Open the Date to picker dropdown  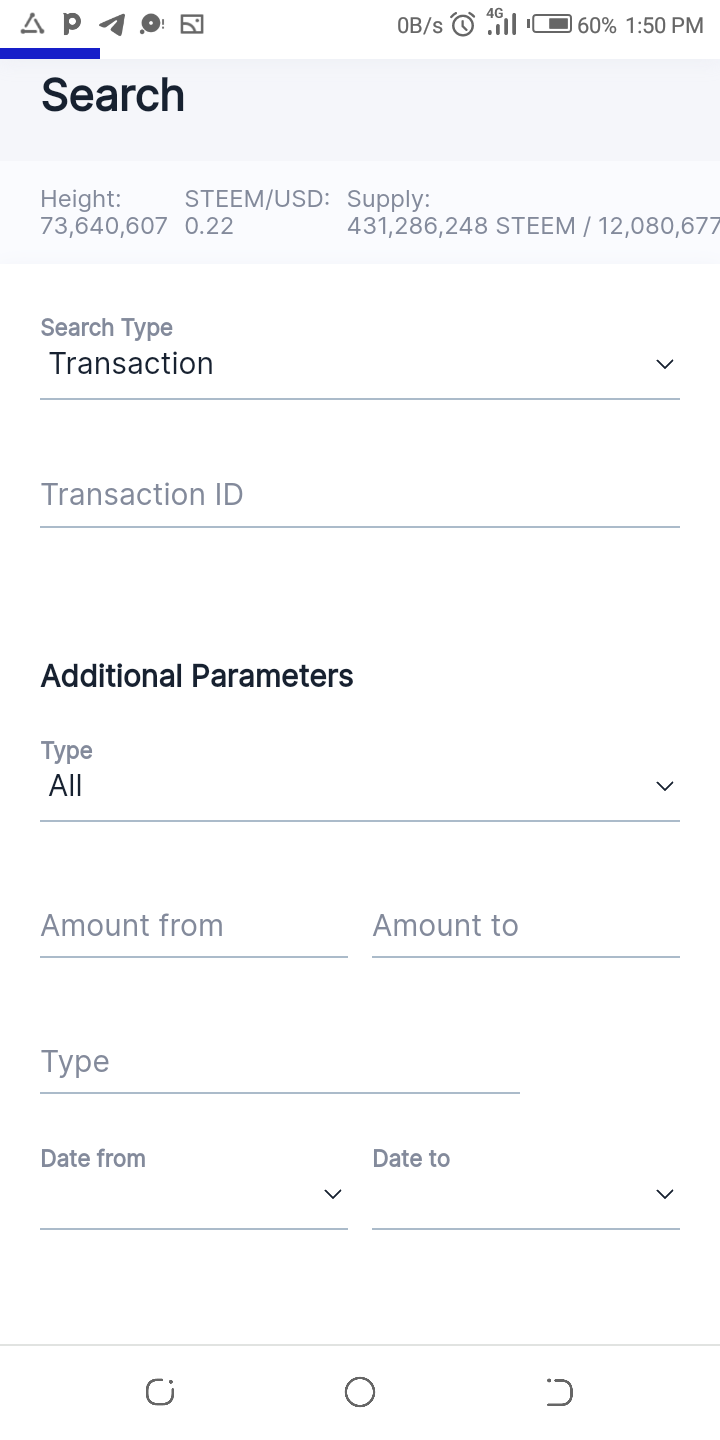[x=525, y=1194]
